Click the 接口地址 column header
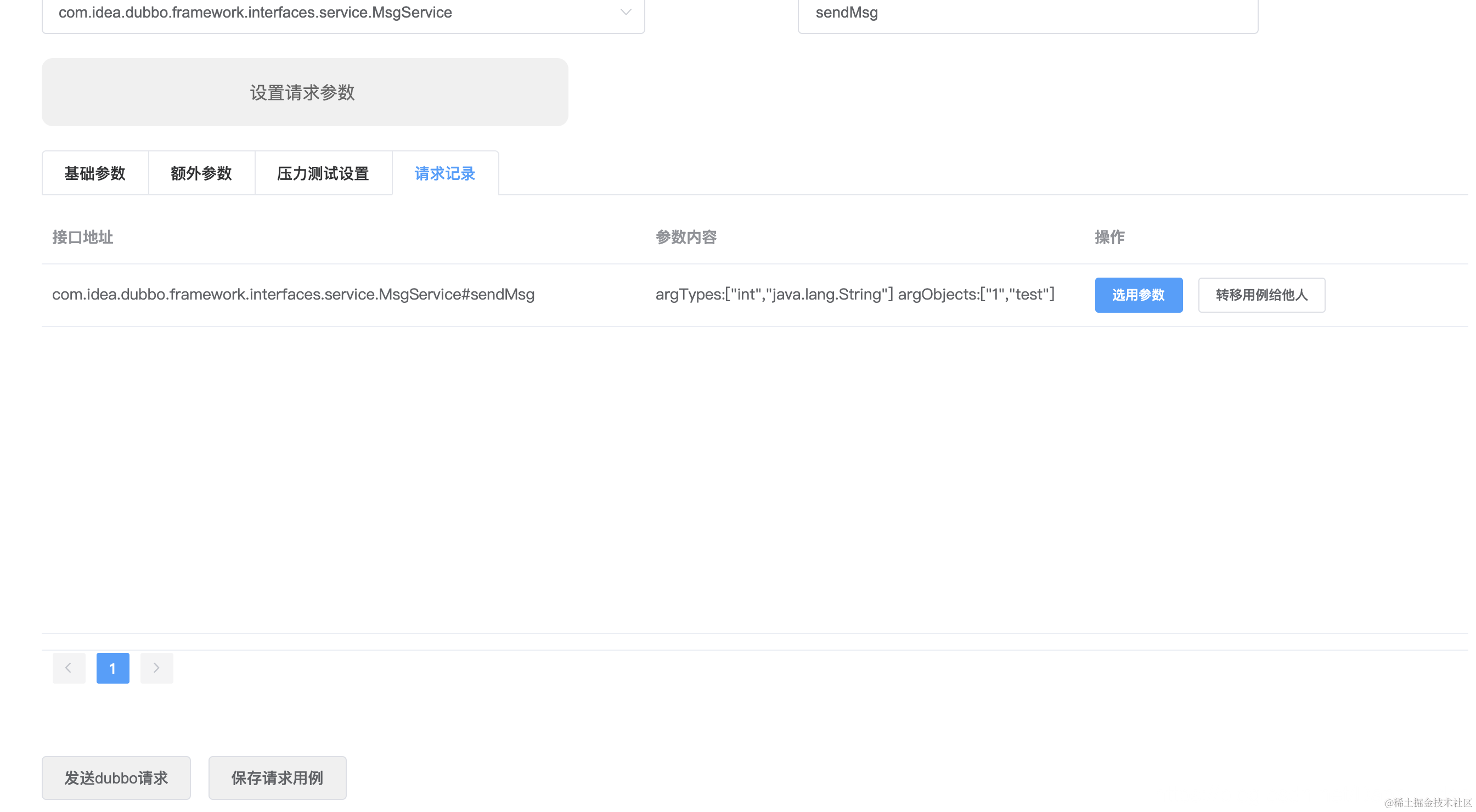This screenshot has width=1476, height=812. [82, 236]
